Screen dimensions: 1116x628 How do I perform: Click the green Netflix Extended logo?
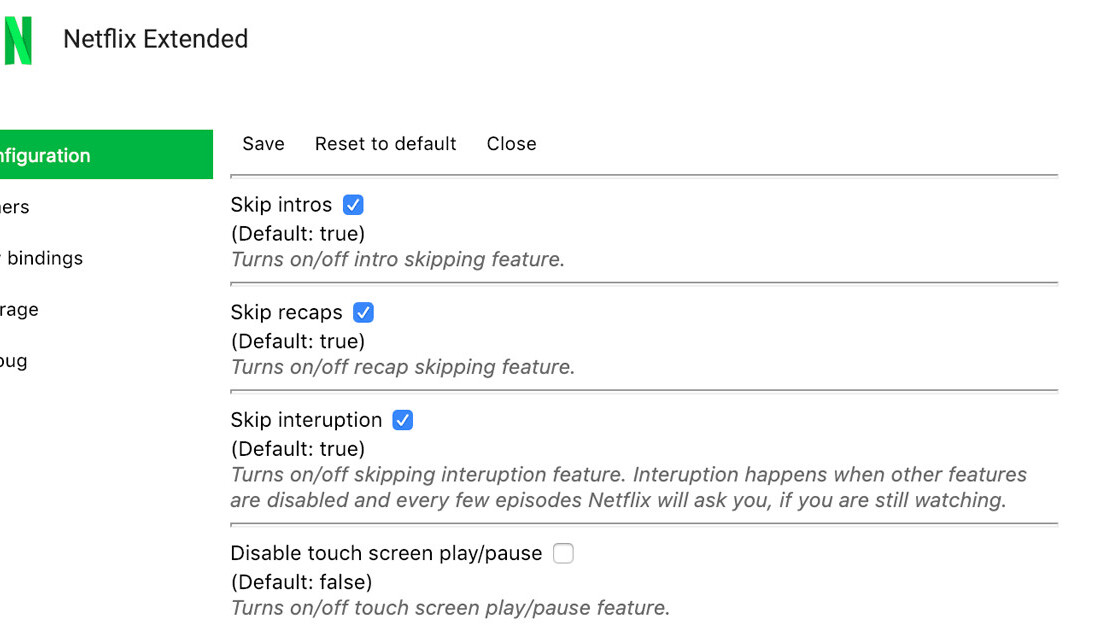(x=17, y=40)
